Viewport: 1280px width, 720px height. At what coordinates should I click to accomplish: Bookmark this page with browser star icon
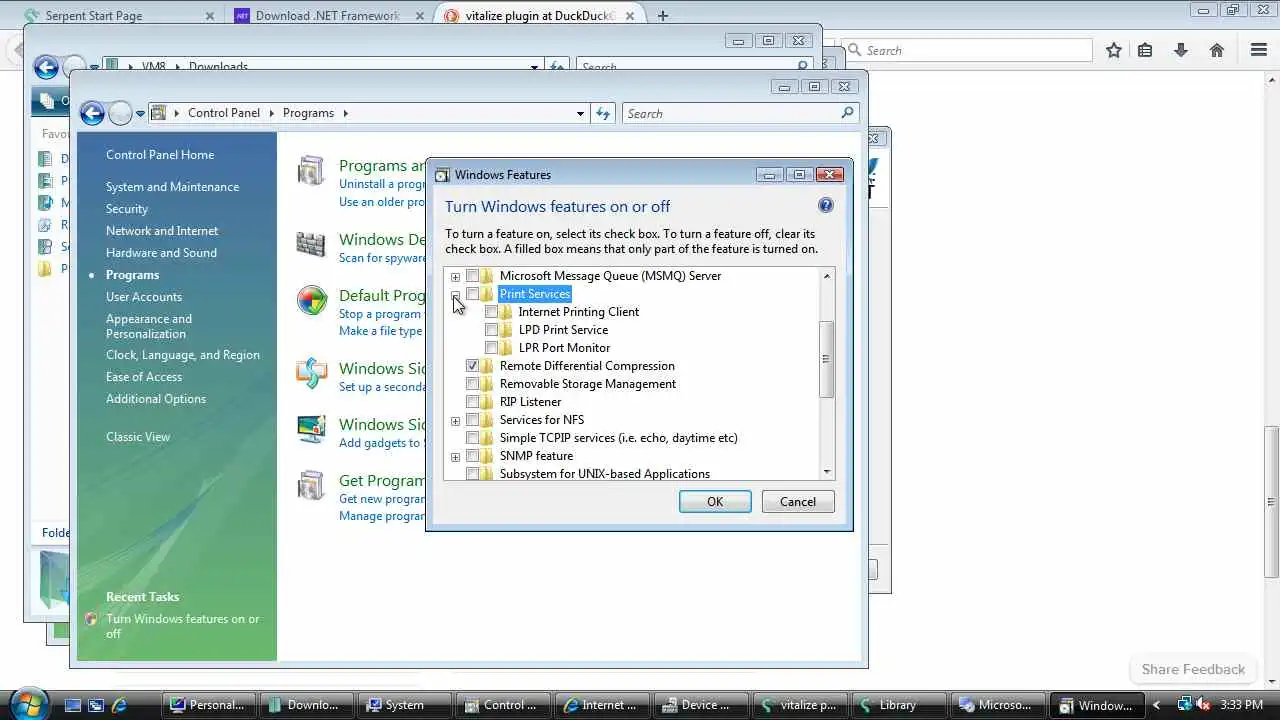pyautogui.click(x=1114, y=50)
